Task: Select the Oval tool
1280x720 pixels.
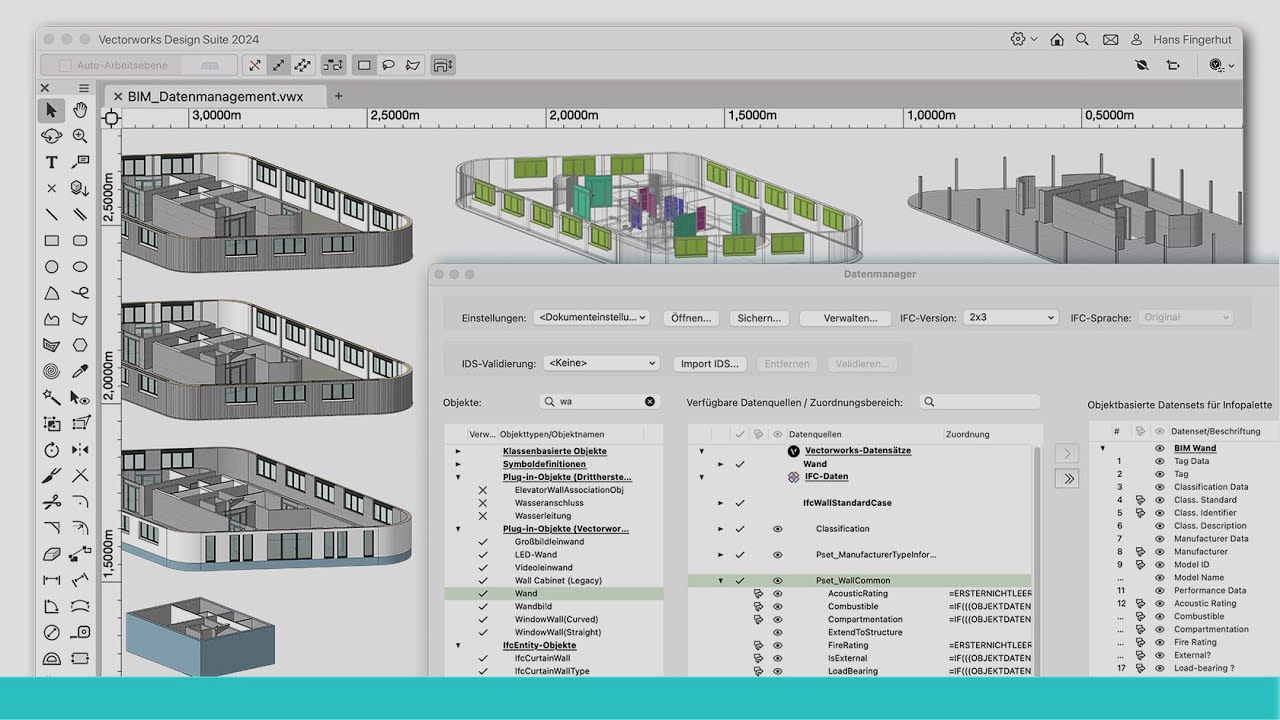Action: [x=80, y=267]
